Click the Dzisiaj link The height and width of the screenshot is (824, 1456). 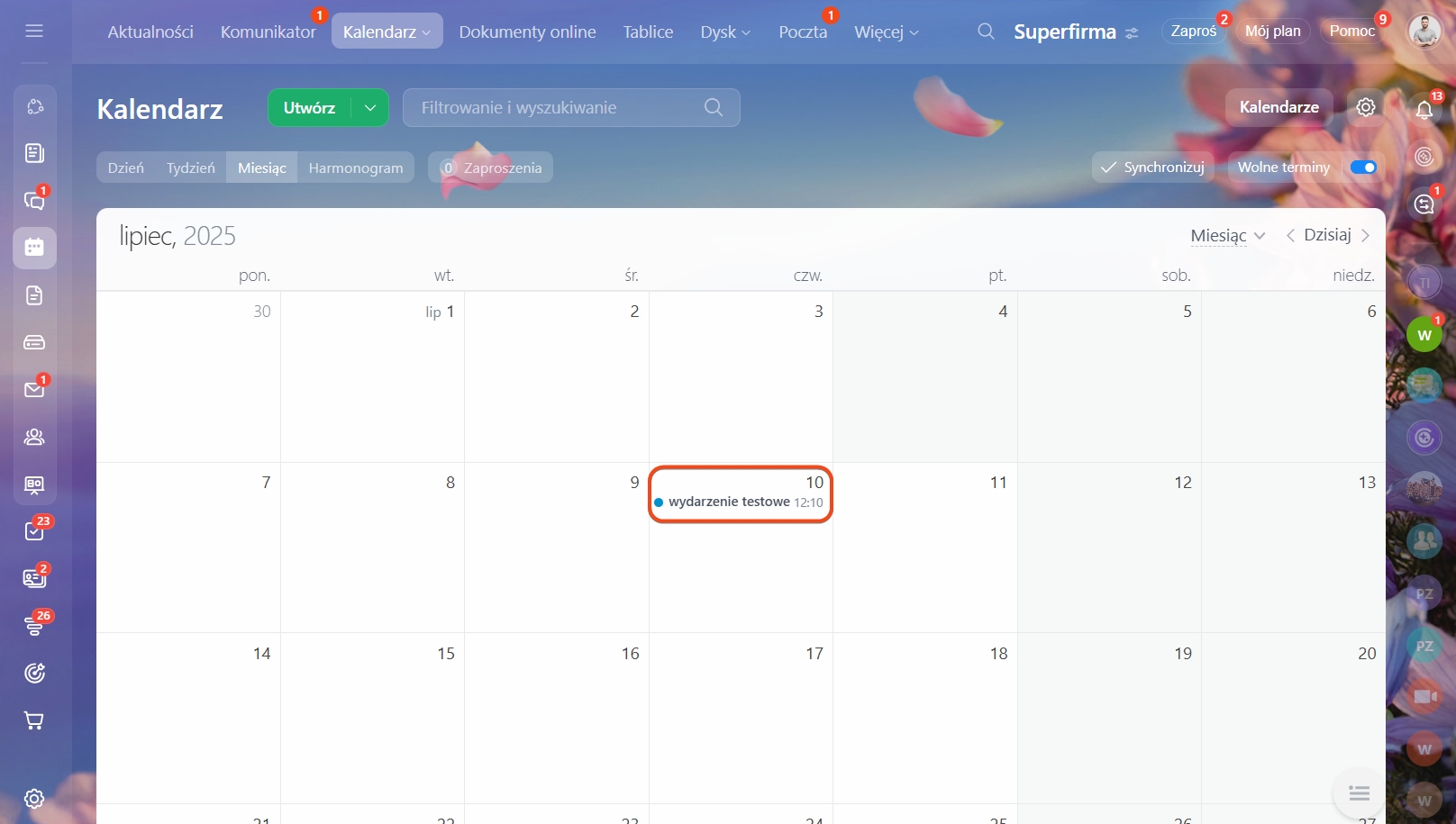click(1327, 235)
